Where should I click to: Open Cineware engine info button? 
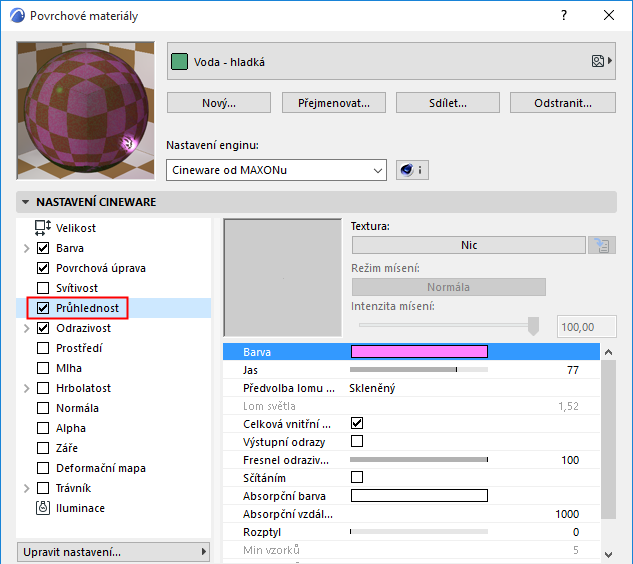point(412,170)
